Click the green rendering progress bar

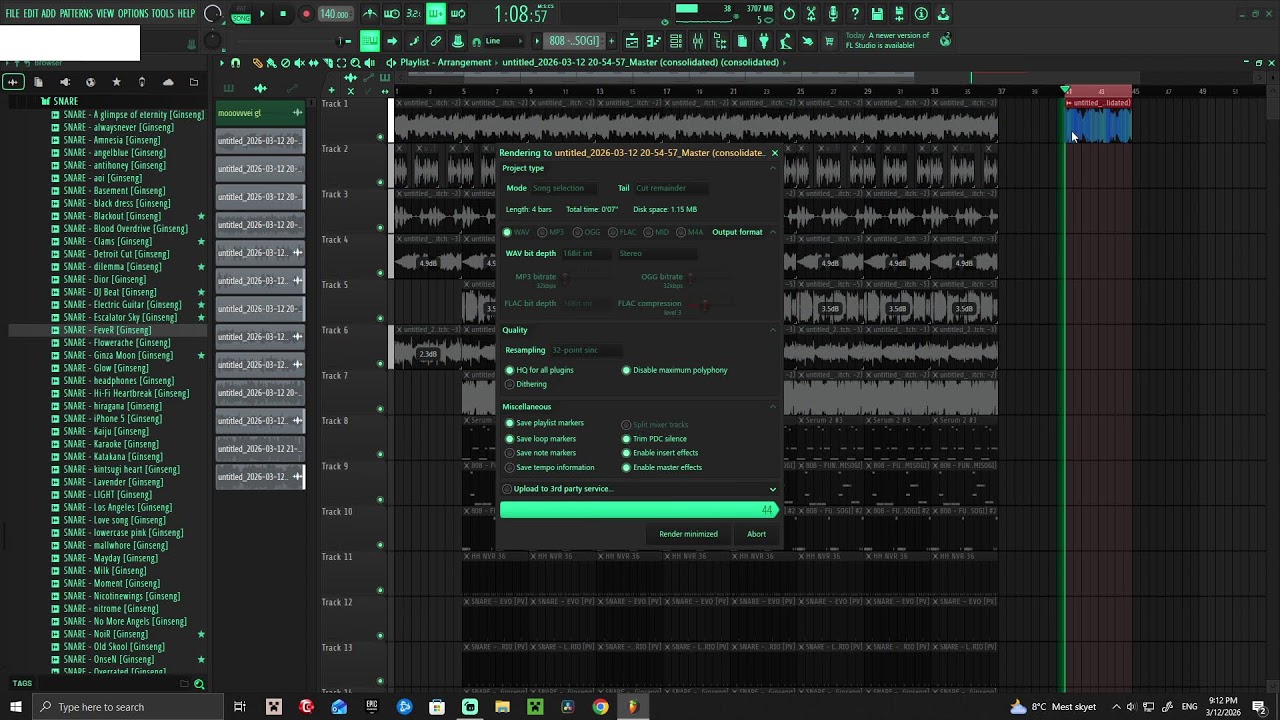click(x=638, y=510)
